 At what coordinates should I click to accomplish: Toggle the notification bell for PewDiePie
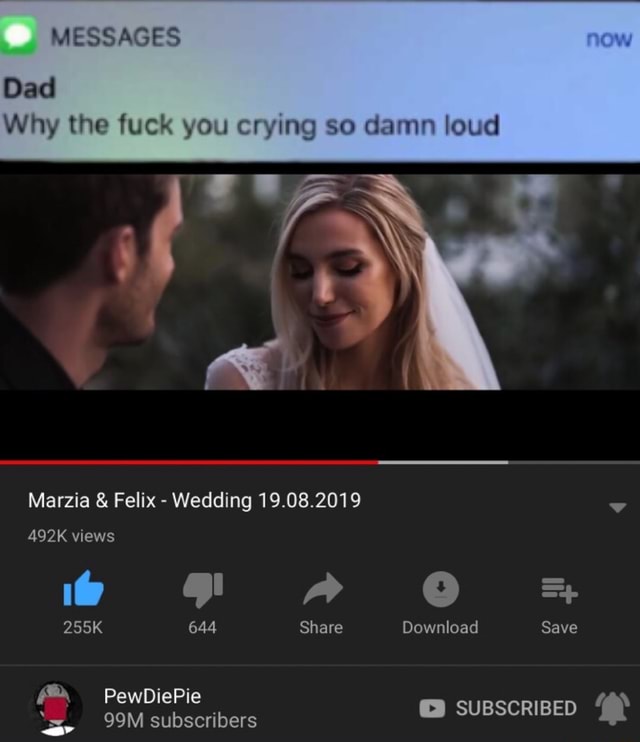pos(612,708)
